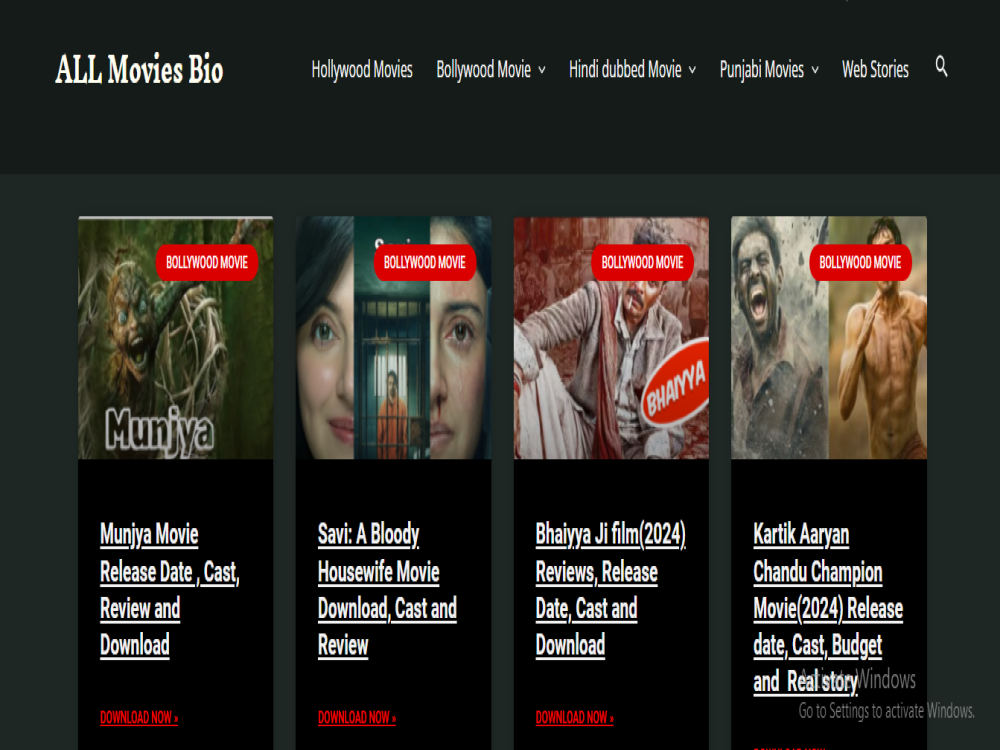Click Download Now under Bhaiyya Ji film

tap(575, 717)
